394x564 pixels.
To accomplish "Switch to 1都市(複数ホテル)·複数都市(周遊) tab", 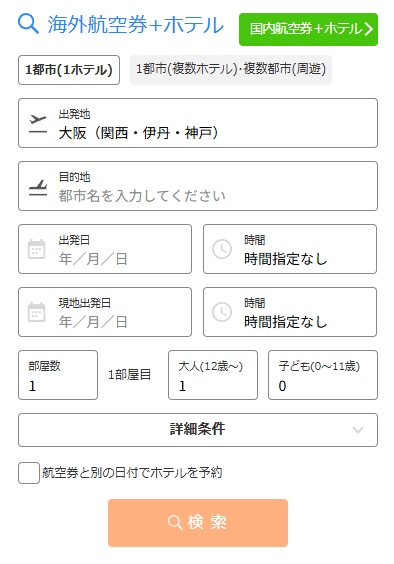I will 231,70.
